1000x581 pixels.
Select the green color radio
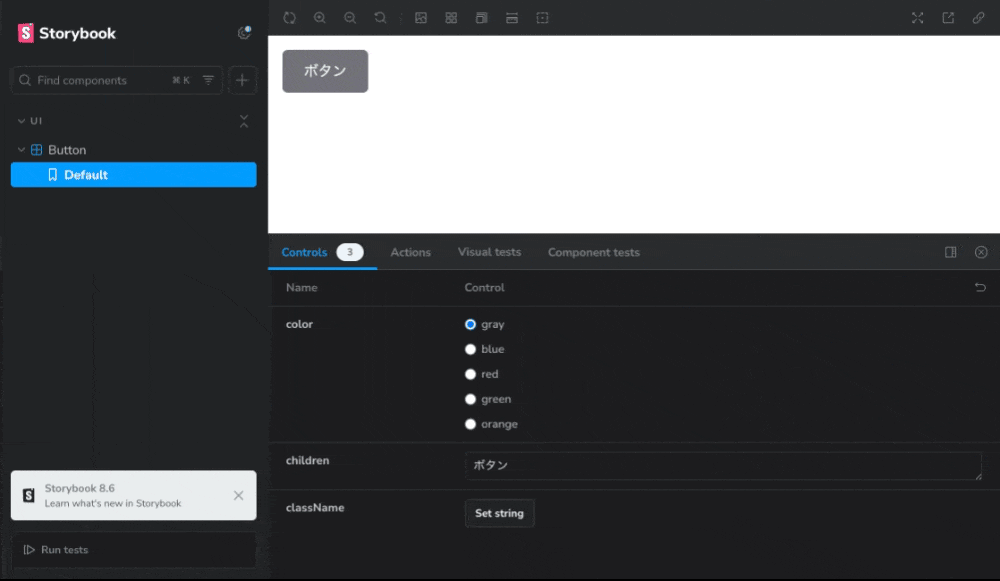471,399
